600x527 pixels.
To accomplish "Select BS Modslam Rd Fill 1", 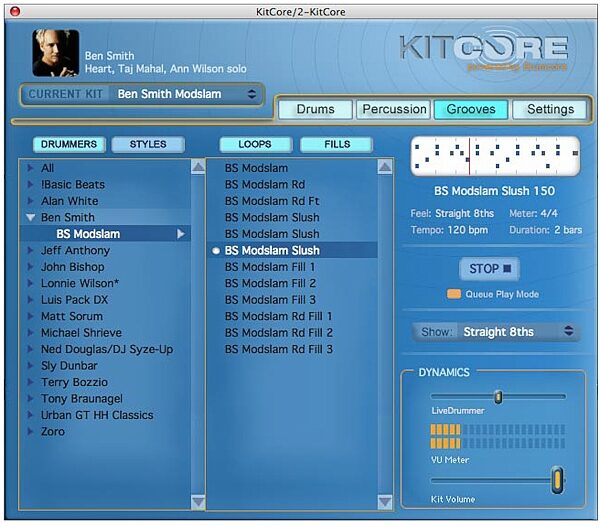I will 279,316.
